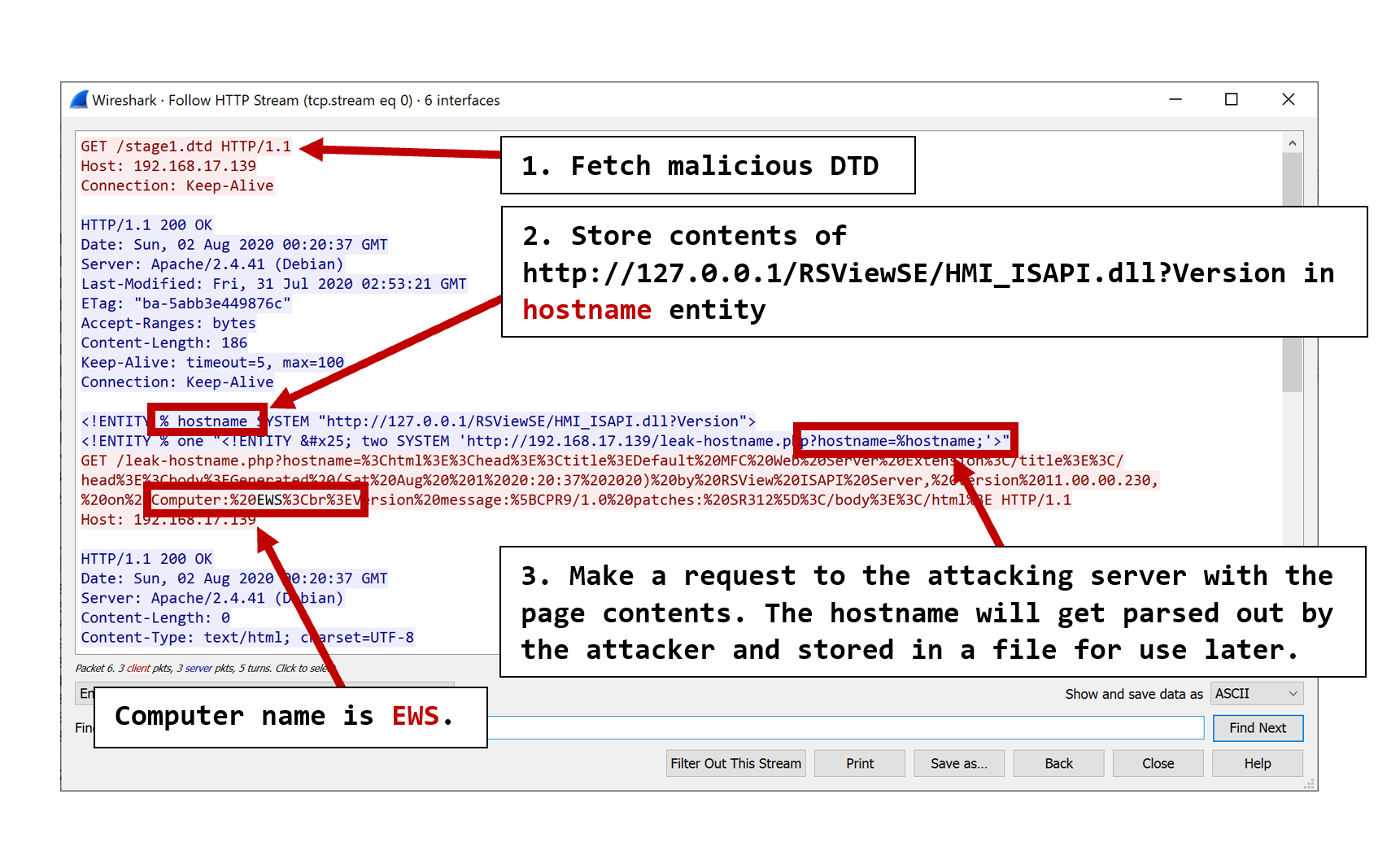1400x868 pixels.
Task: Click the 'GET /stage1.dtd HTTP/1.1' request line
Action: click(185, 146)
